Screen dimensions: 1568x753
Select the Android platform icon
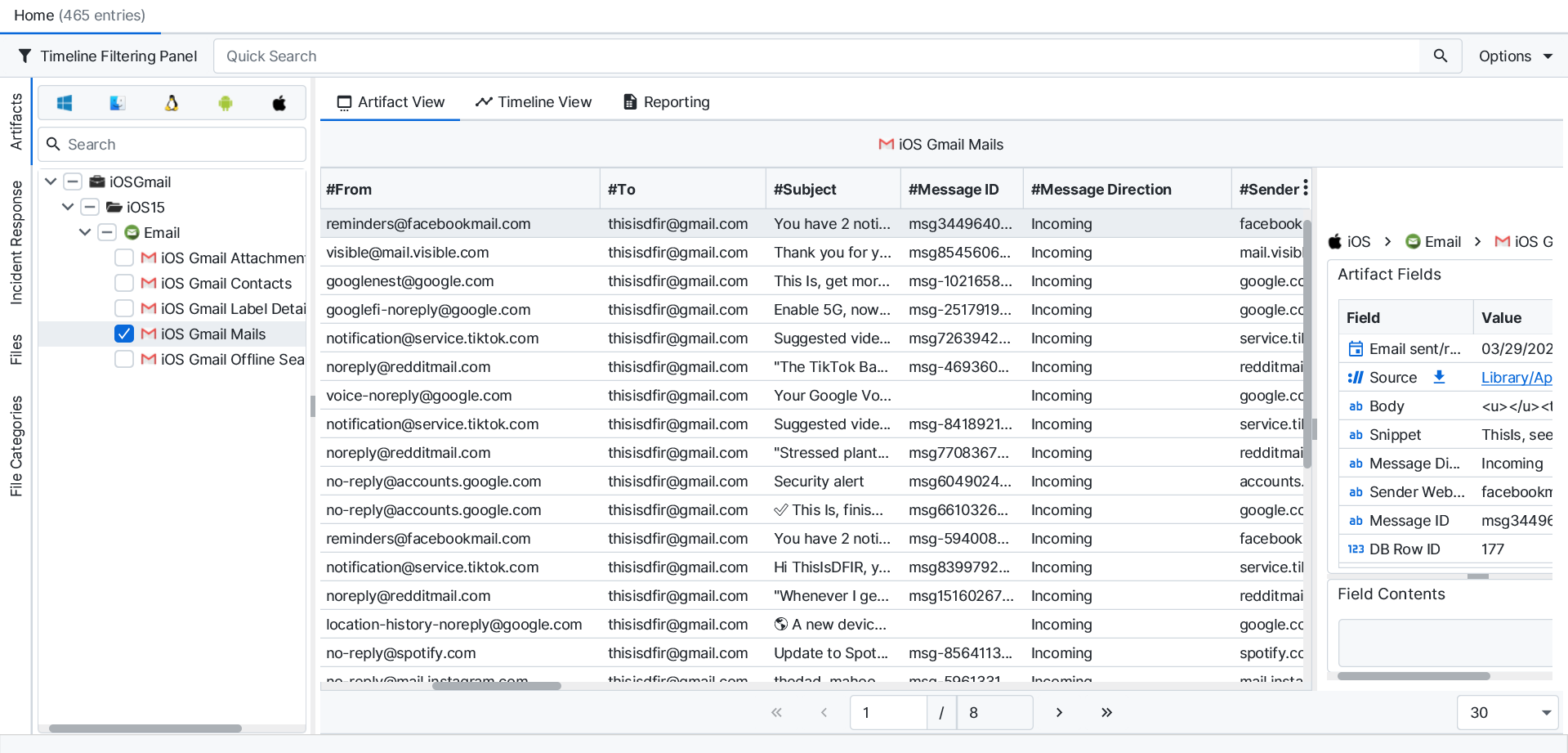click(226, 103)
